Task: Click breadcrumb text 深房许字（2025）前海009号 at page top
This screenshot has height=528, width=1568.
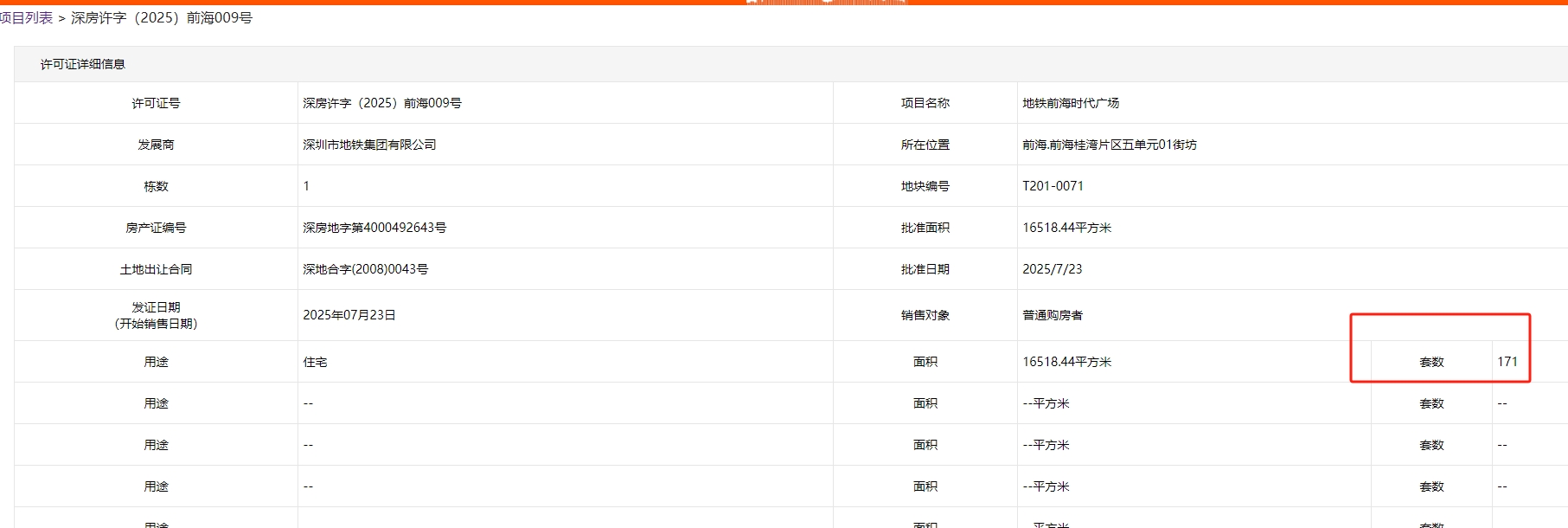Action: coord(162,18)
